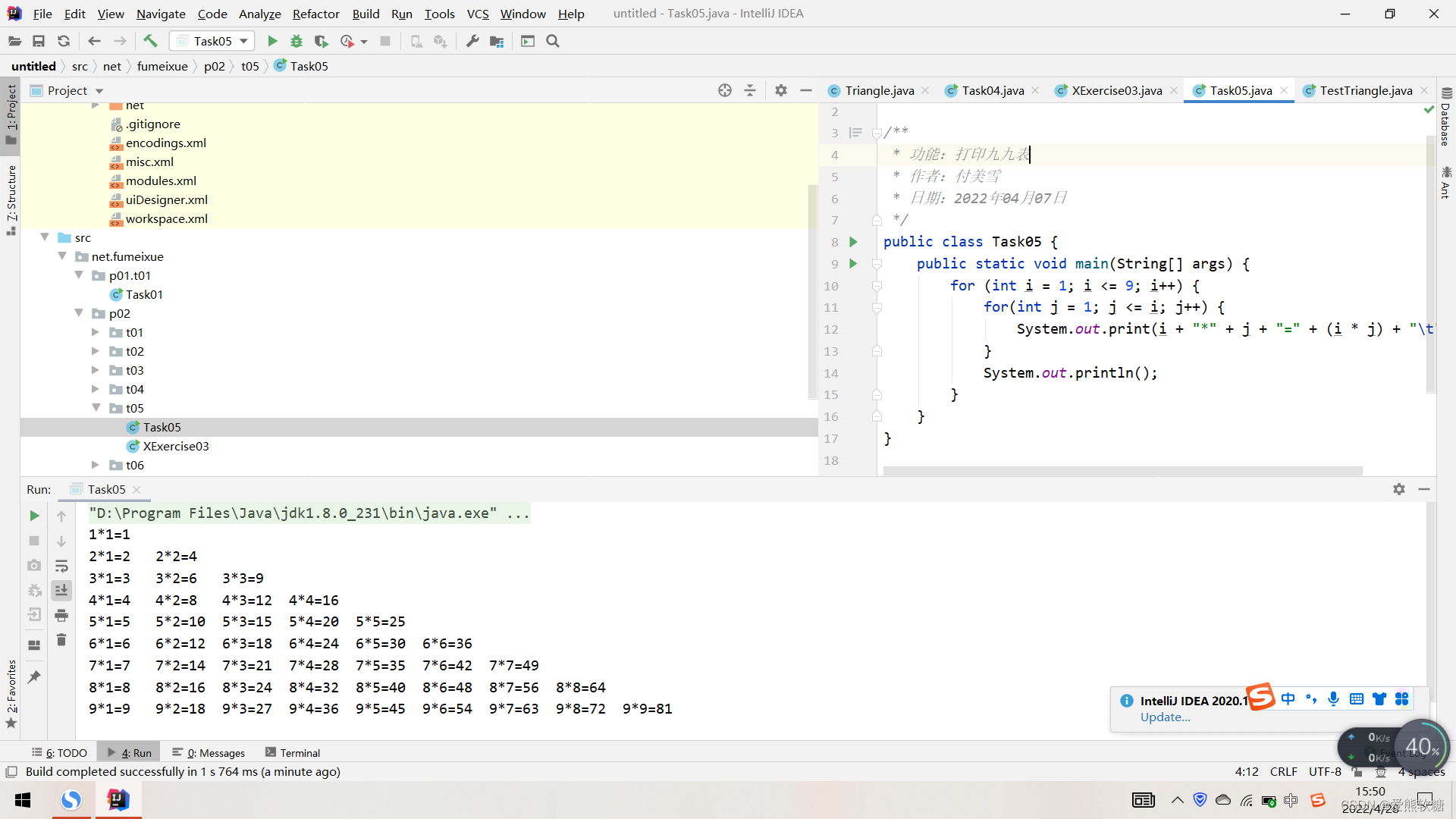Click the Back navigation arrow
This screenshot has width=1456, height=819.
pos(94,41)
